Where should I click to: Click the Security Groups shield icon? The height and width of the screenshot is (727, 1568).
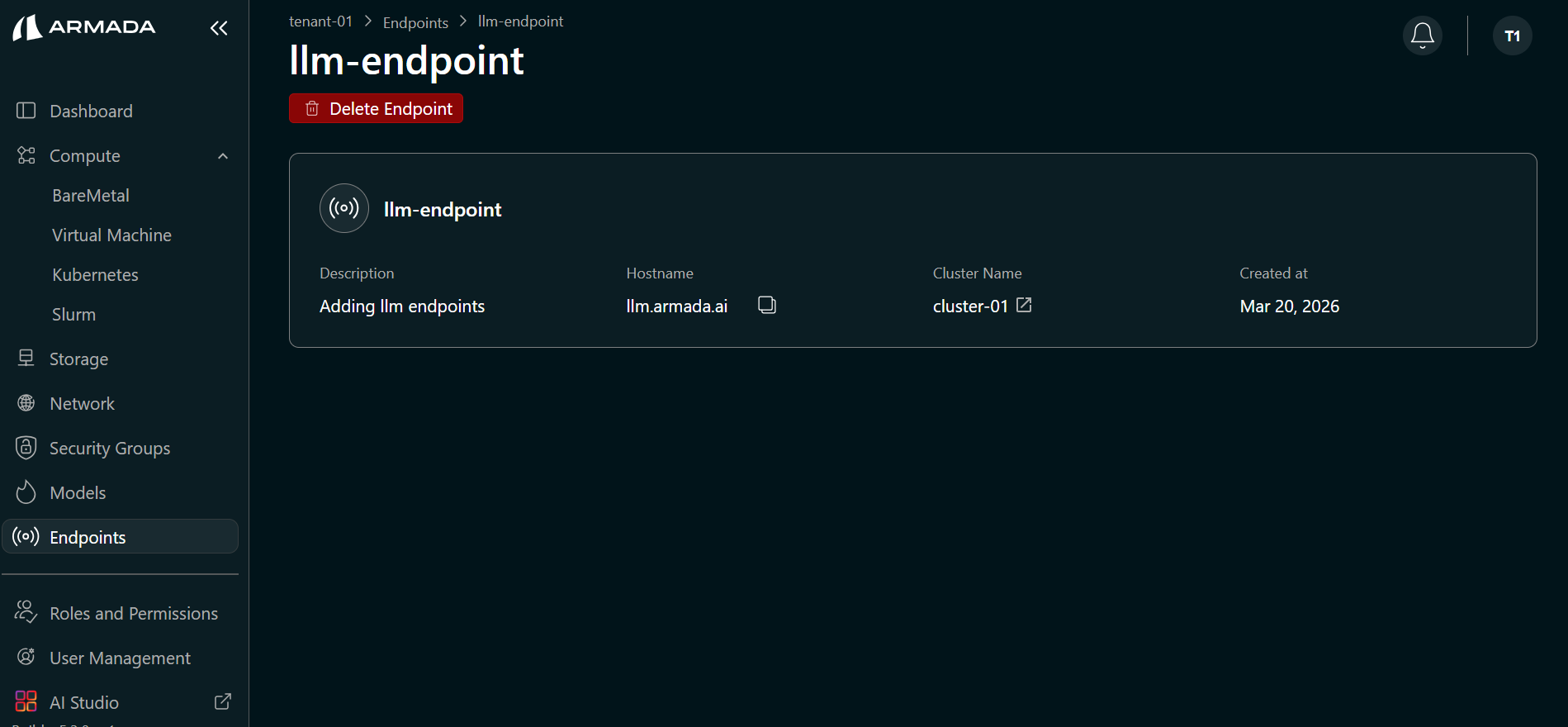click(x=26, y=448)
